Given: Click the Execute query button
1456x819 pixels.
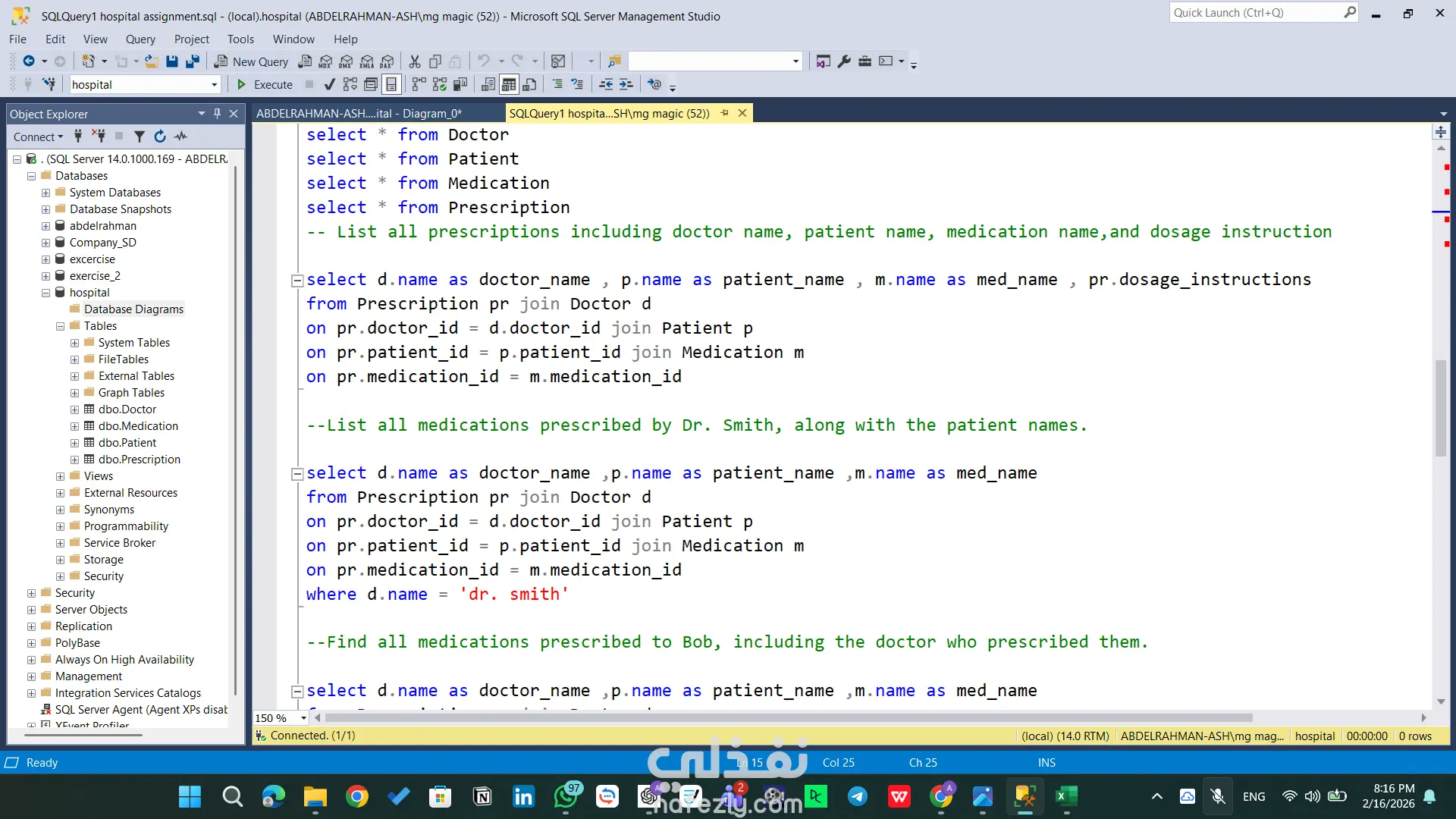Looking at the screenshot, I should pos(265,84).
